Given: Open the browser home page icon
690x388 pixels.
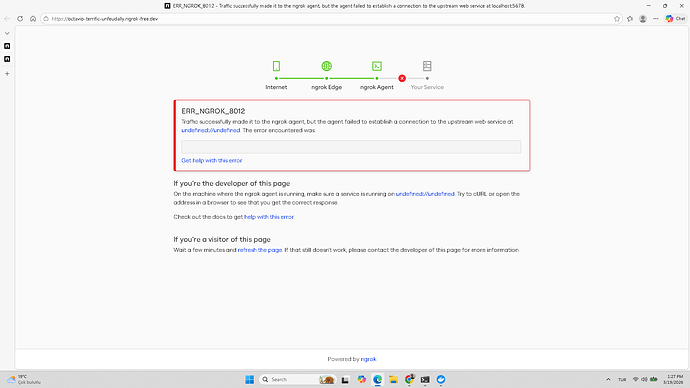Looking at the screenshot, I should (33, 19).
